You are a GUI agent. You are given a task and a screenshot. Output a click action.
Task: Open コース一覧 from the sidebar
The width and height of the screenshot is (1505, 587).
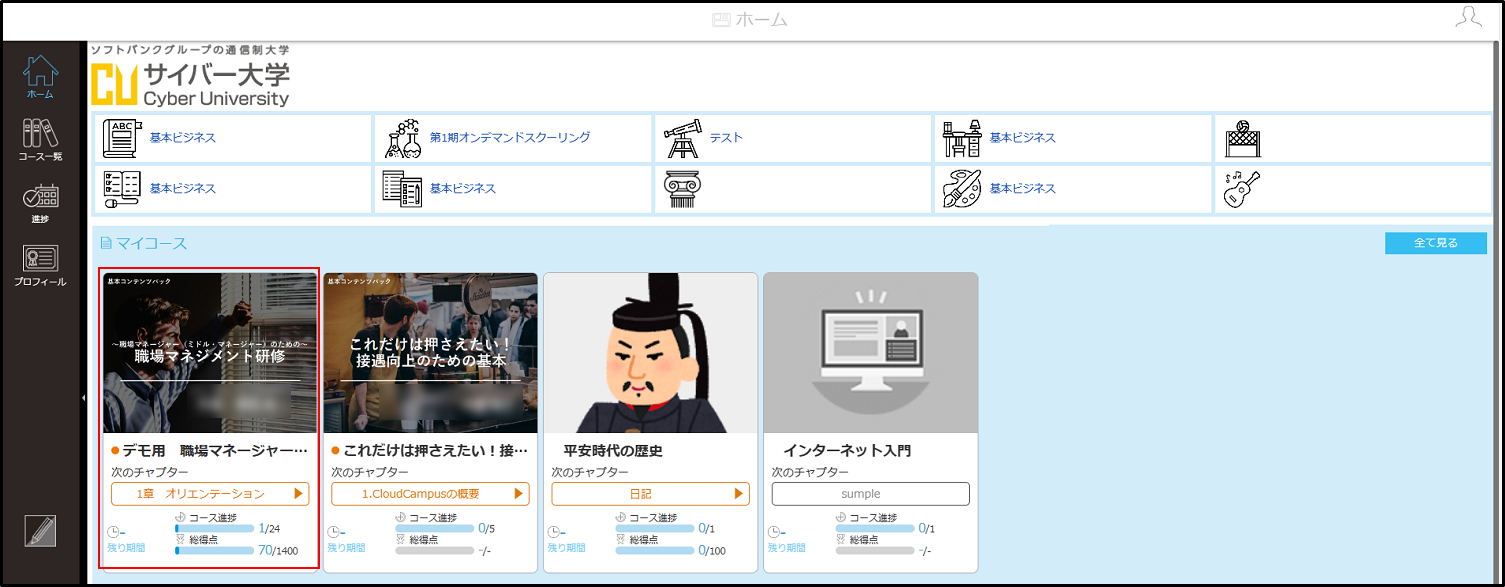click(x=40, y=140)
